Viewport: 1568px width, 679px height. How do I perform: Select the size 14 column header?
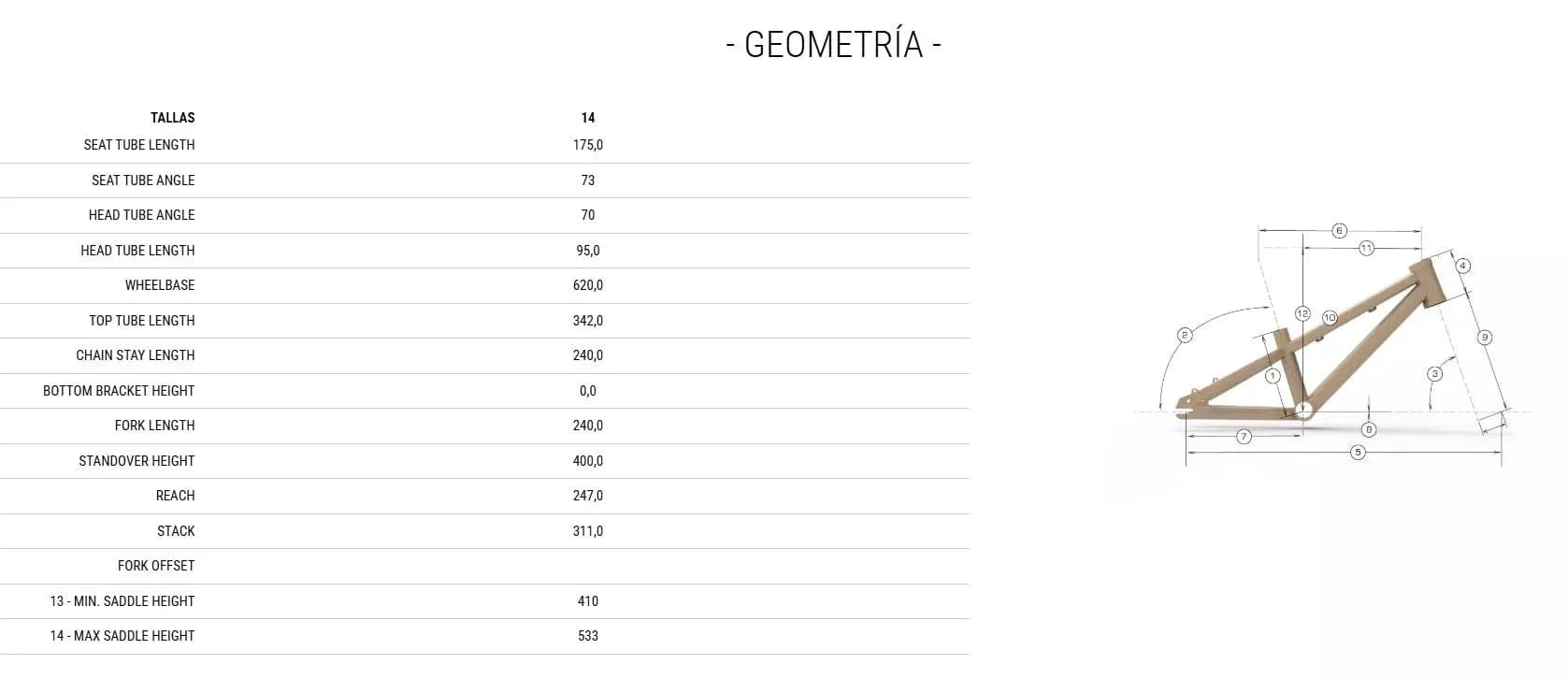tap(587, 118)
